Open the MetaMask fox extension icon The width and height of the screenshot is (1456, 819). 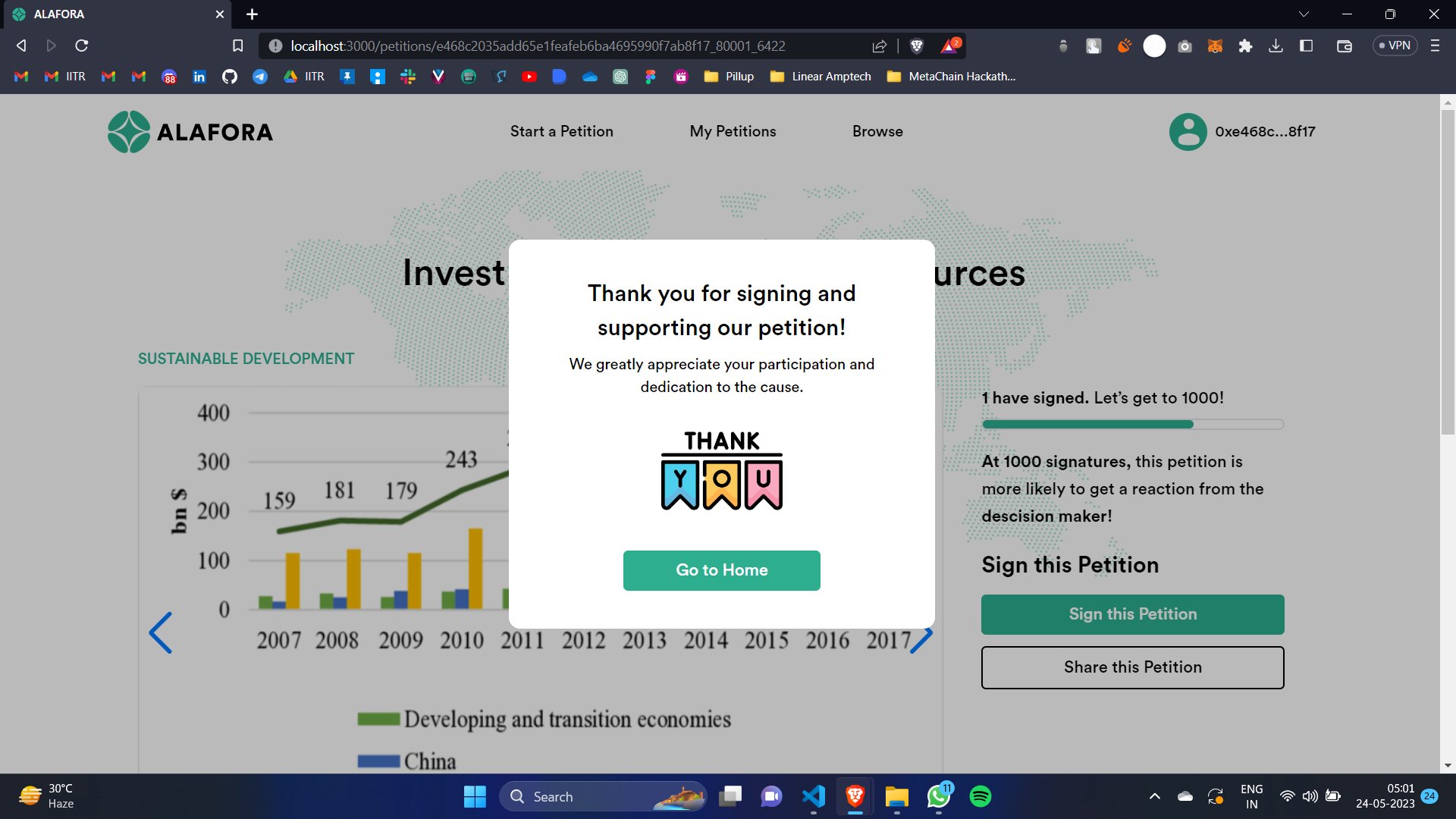click(1215, 46)
